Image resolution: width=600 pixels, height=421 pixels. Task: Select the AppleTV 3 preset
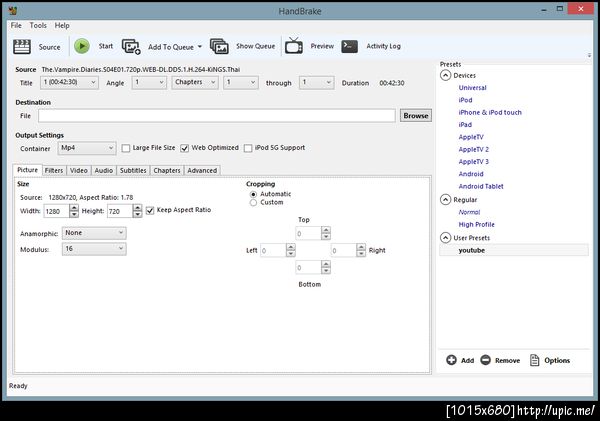pos(473,162)
